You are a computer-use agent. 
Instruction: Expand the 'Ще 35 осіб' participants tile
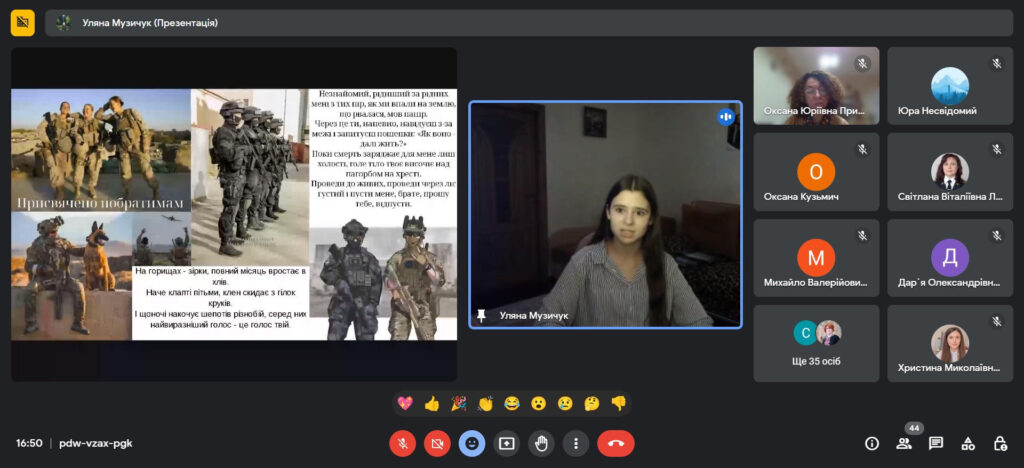click(x=816, y=343)
